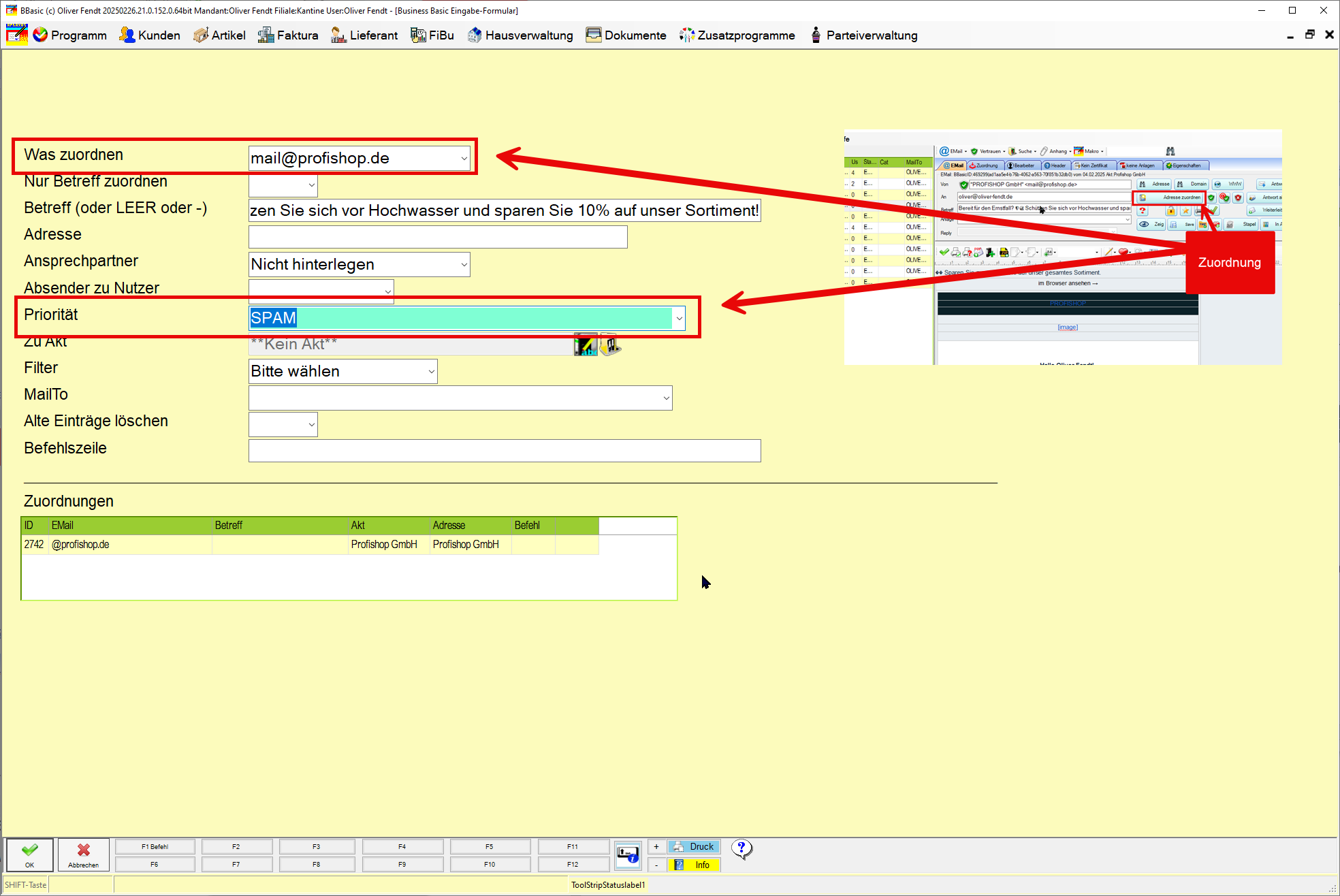Click the F11 function button
This screenshot has width=1340, height=896.
pos(573,847)
